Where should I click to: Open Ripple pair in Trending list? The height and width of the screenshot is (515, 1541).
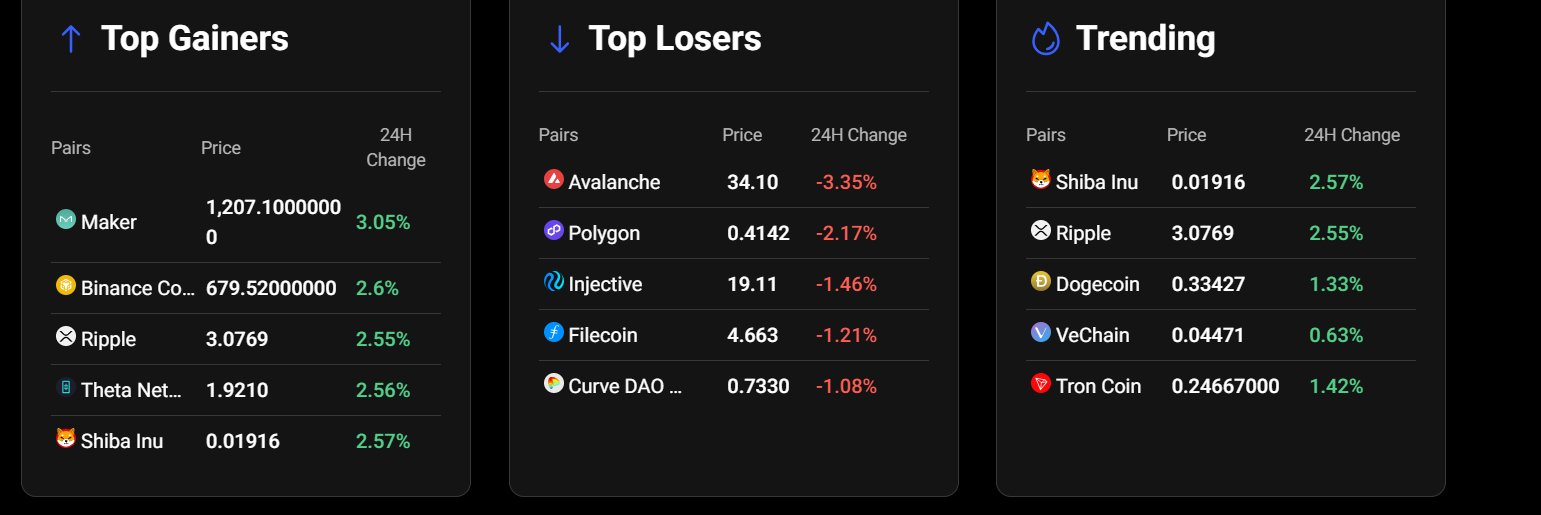pyautogui.click(x=1083, y=233)
